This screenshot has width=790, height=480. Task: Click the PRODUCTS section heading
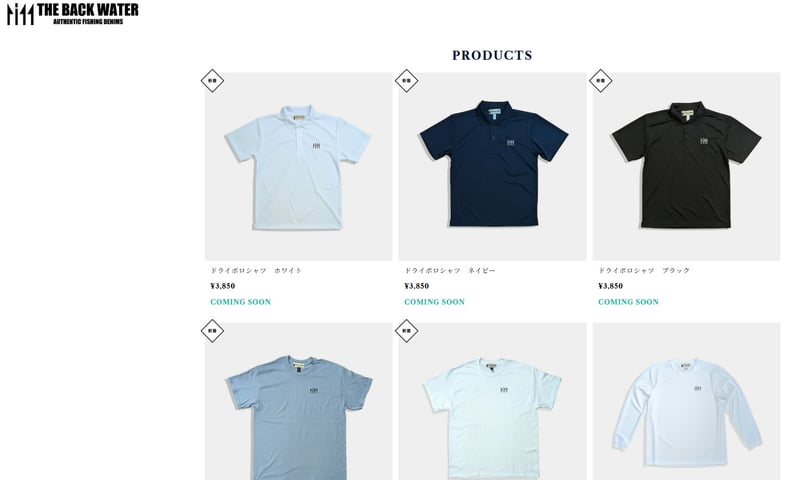click(492, 55)
